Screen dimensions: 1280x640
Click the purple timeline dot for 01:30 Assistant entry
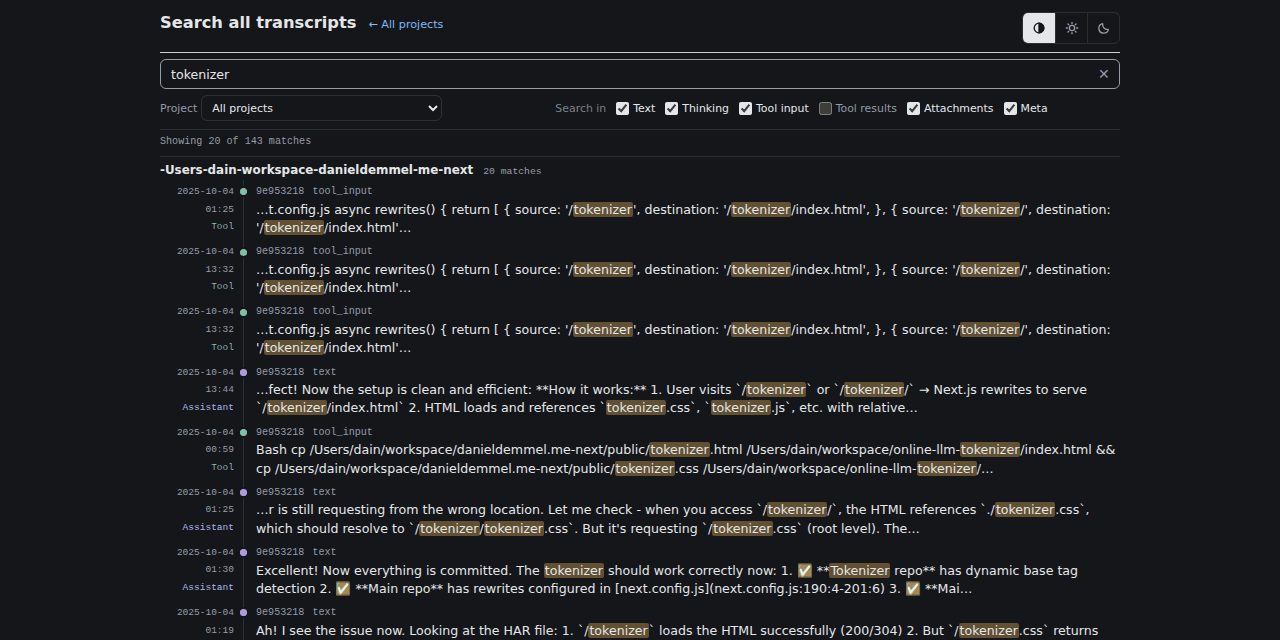[243, 552]
